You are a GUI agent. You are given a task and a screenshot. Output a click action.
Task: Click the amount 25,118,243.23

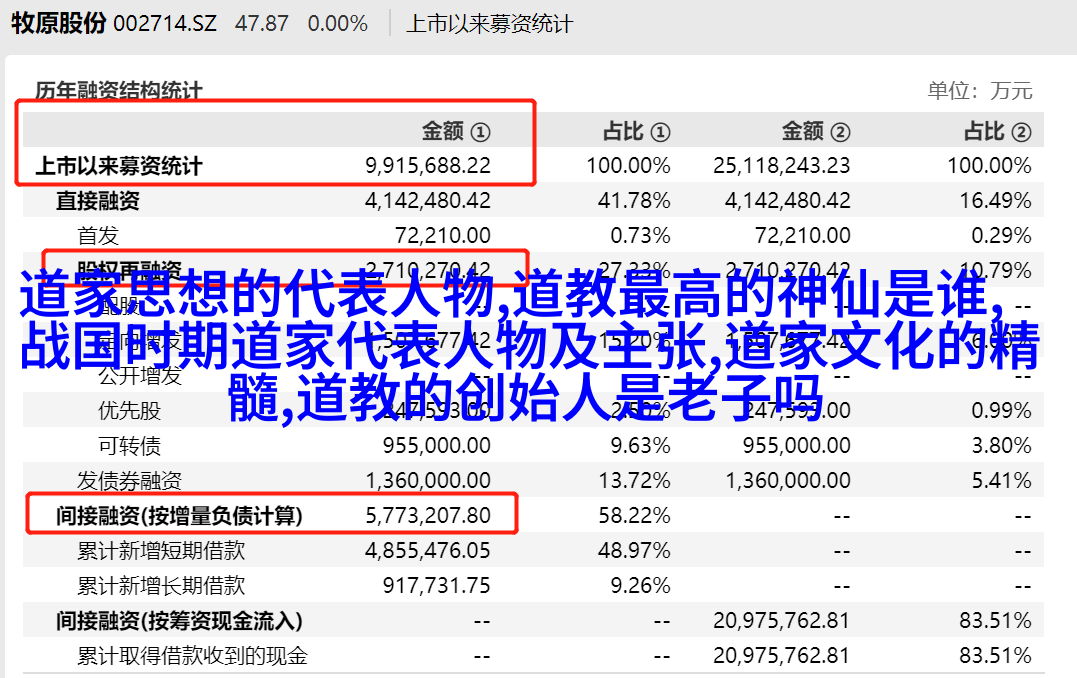(782, 166)
